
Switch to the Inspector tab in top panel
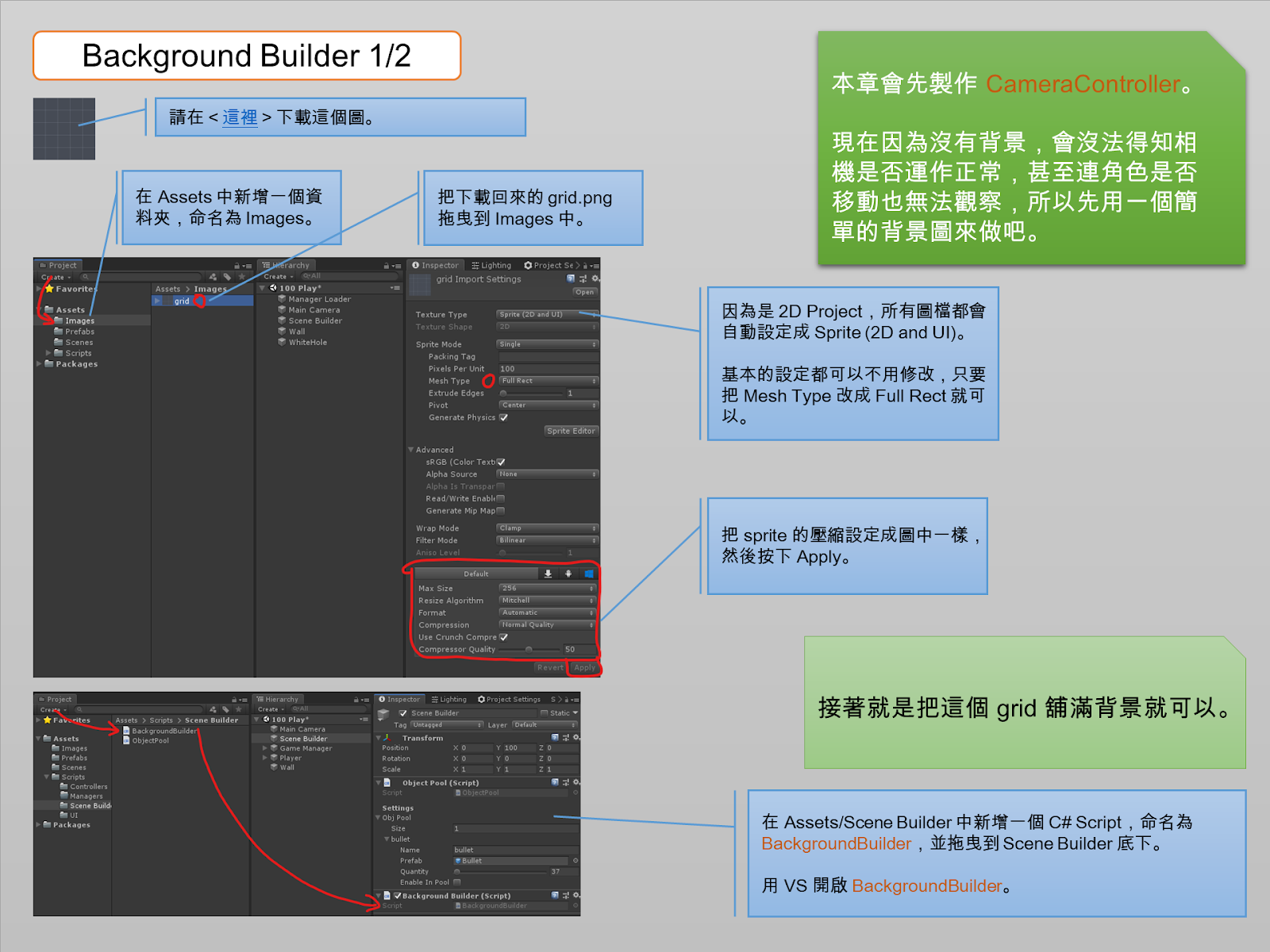[435, 266]
